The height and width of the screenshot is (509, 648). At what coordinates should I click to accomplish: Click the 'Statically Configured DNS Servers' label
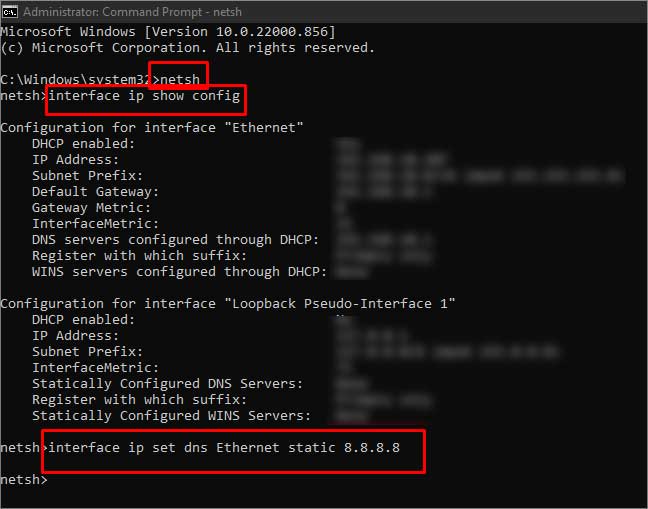168,384
